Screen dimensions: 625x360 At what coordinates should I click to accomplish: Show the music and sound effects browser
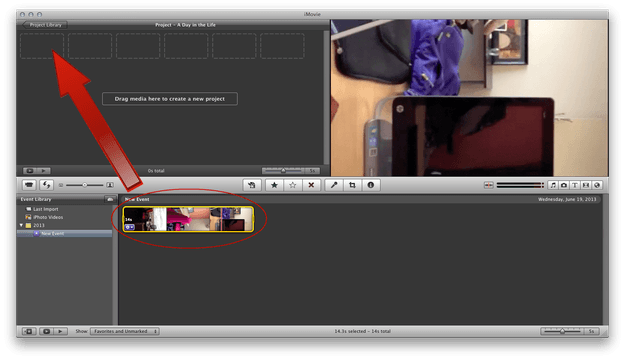point(553,185)
